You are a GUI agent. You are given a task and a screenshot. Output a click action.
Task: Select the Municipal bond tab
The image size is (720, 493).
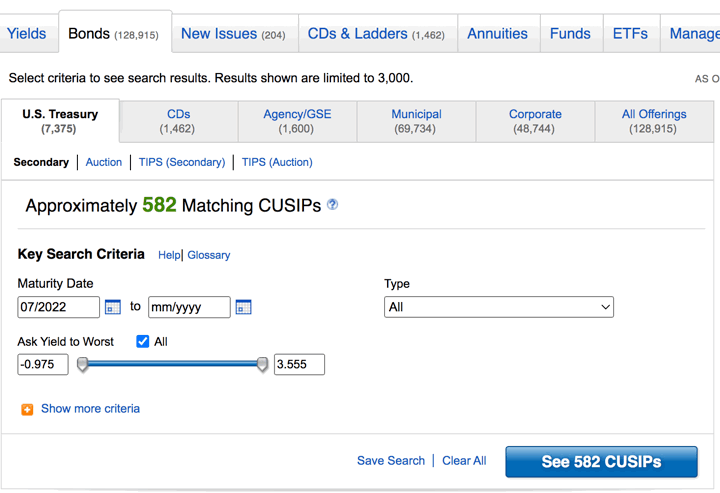pyautogui.click(x=417, y=121)
